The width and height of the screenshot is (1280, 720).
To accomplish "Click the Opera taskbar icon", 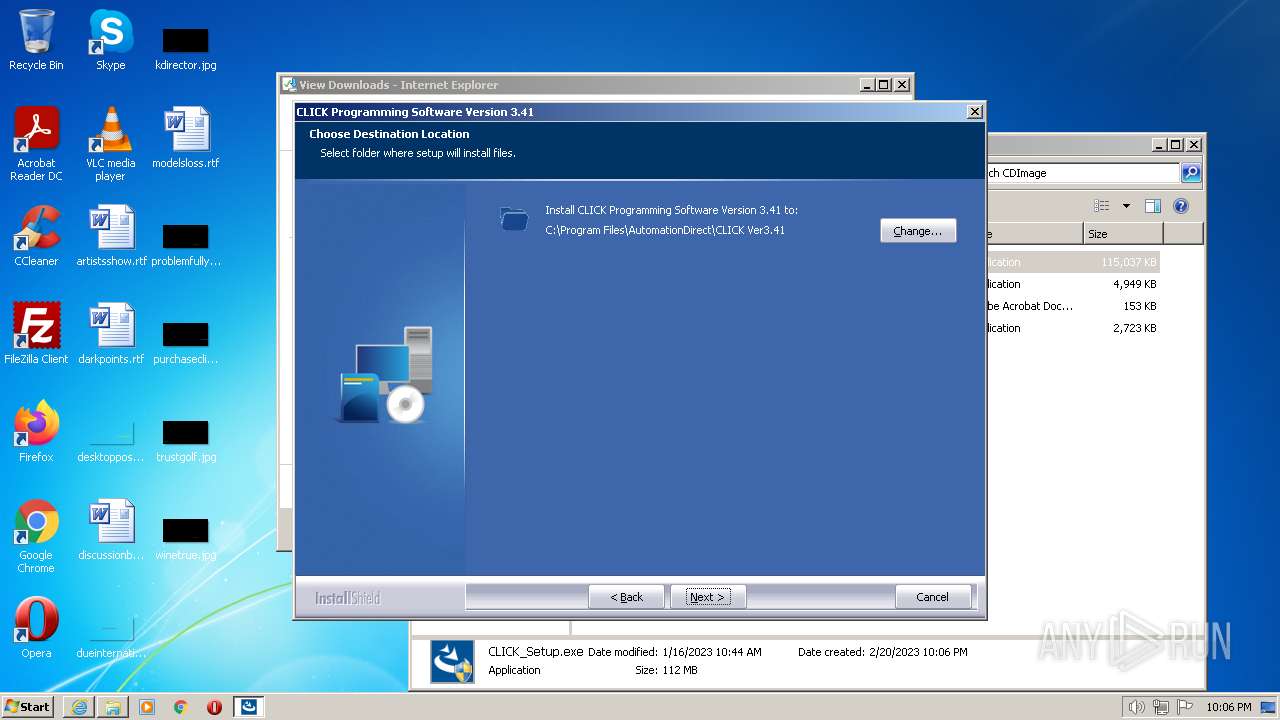I will tap(214, 707).
